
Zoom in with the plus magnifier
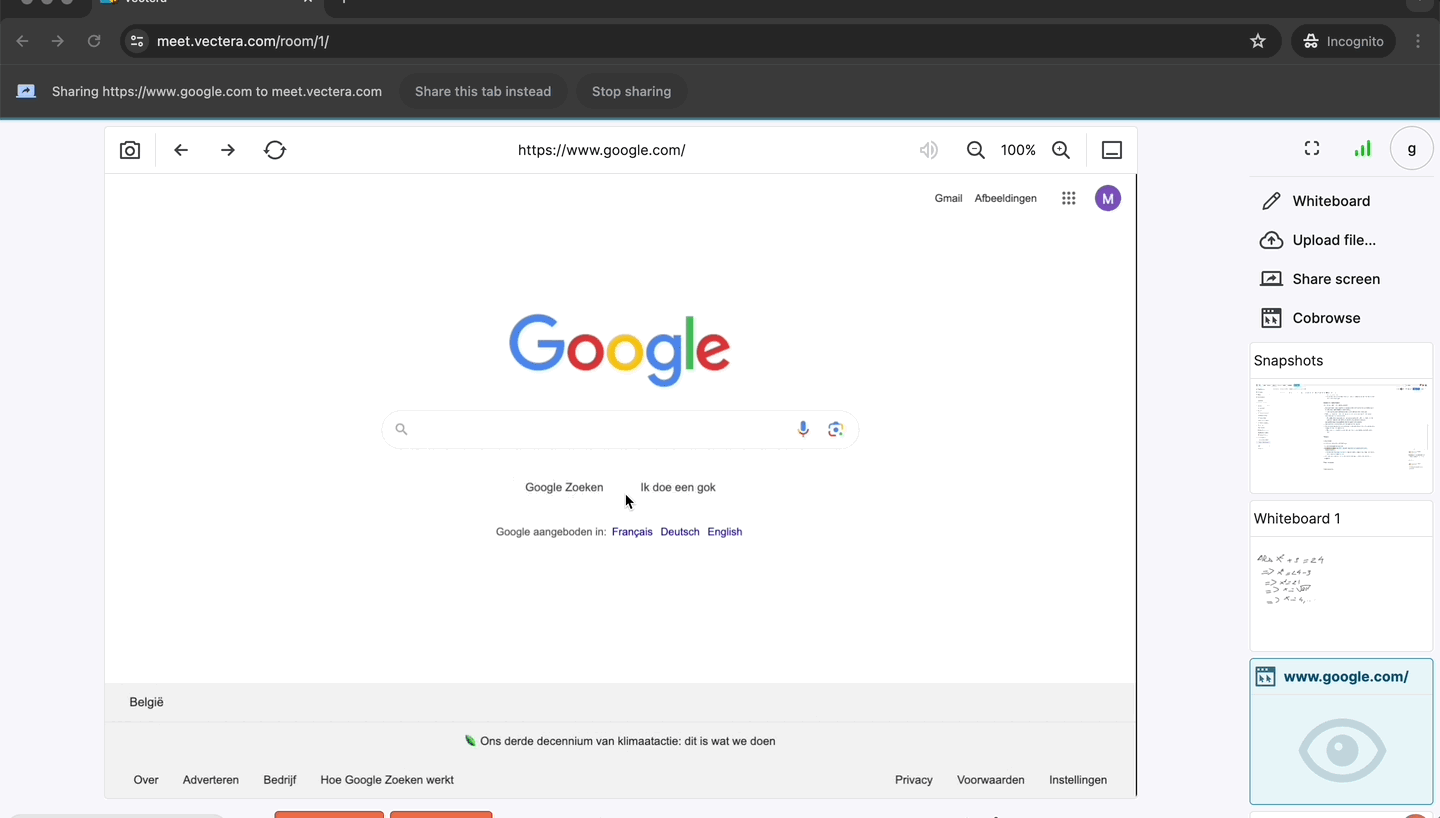(x=1061, y=150)
